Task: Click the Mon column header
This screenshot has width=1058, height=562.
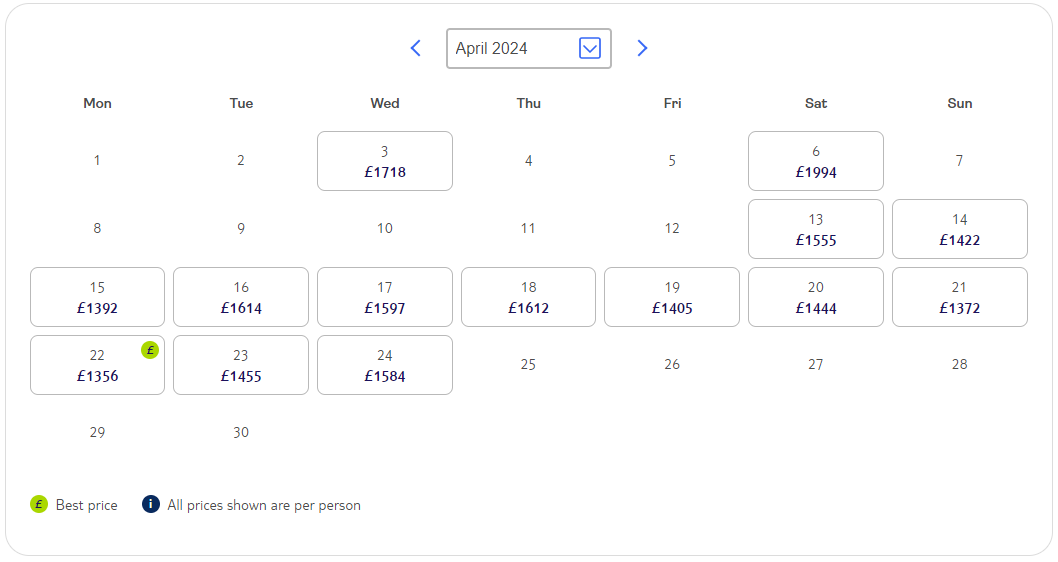Action: coord(97,103)
